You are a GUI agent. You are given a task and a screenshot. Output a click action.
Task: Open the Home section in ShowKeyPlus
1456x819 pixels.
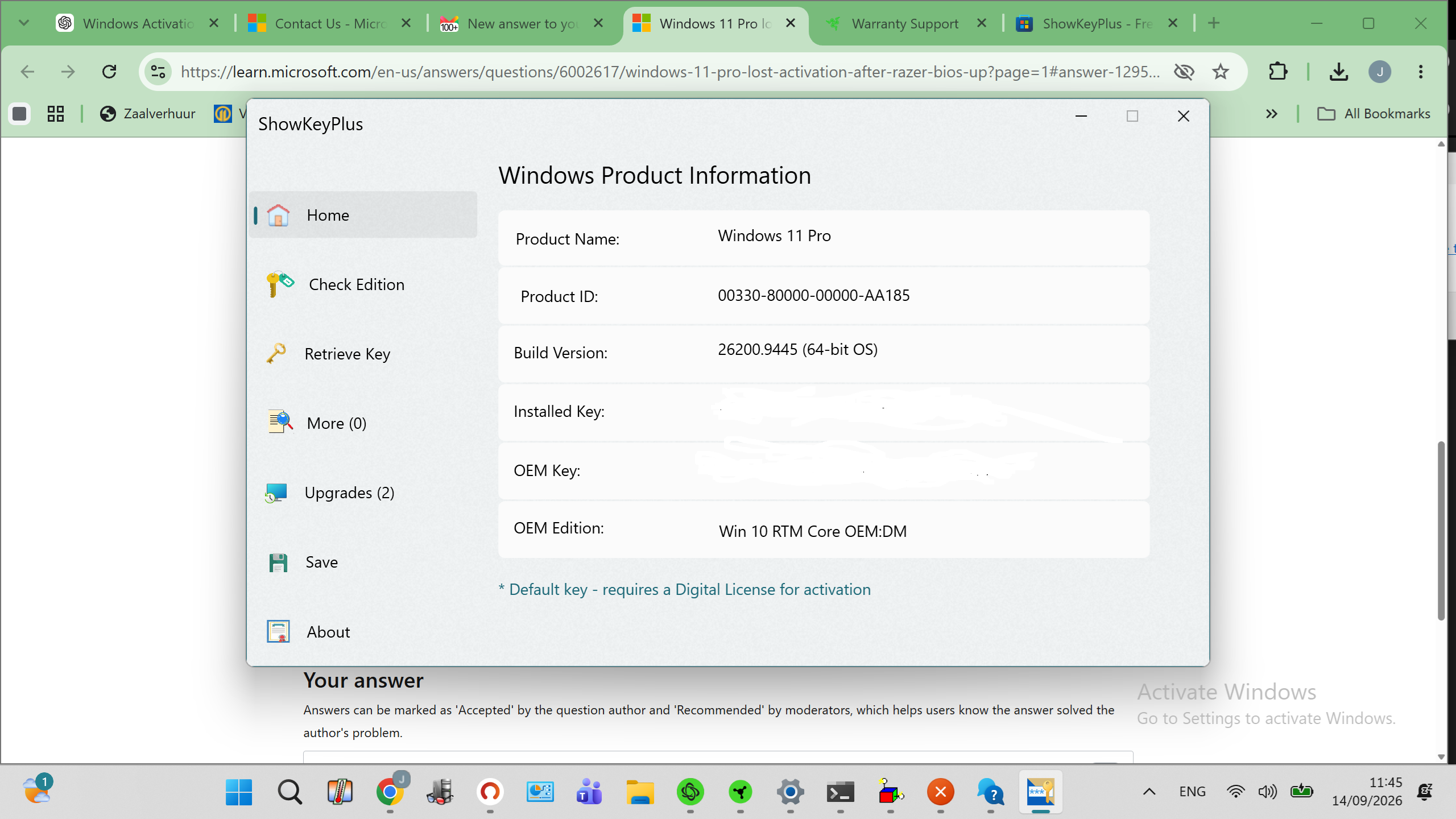363,215
